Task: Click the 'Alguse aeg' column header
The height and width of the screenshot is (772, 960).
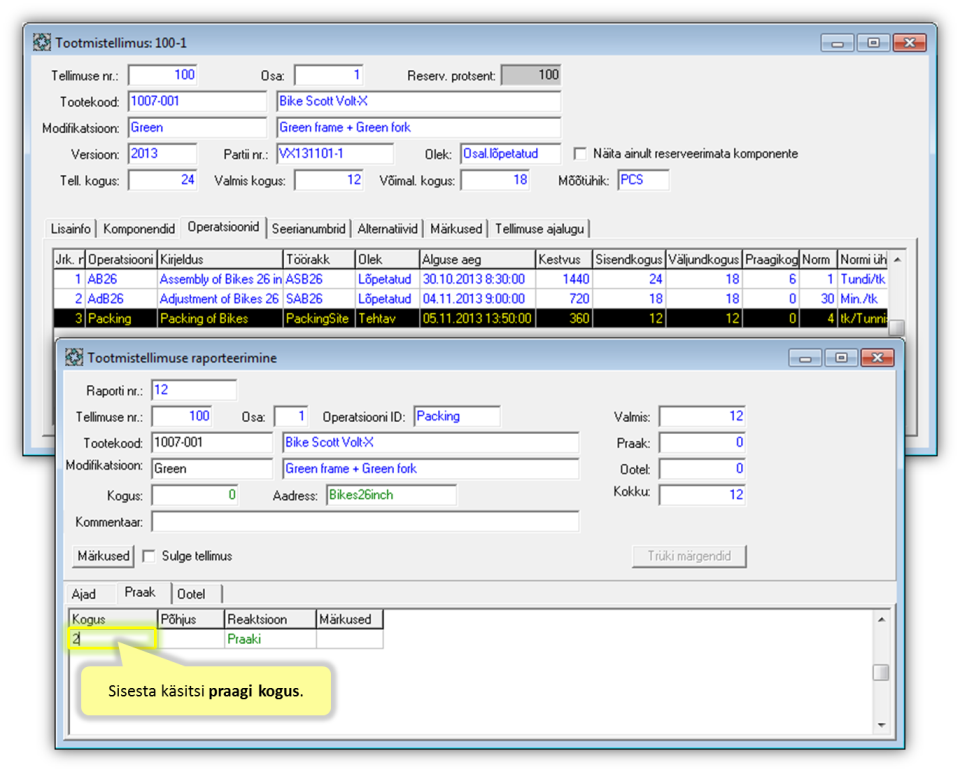Action: tap(477, 260)
